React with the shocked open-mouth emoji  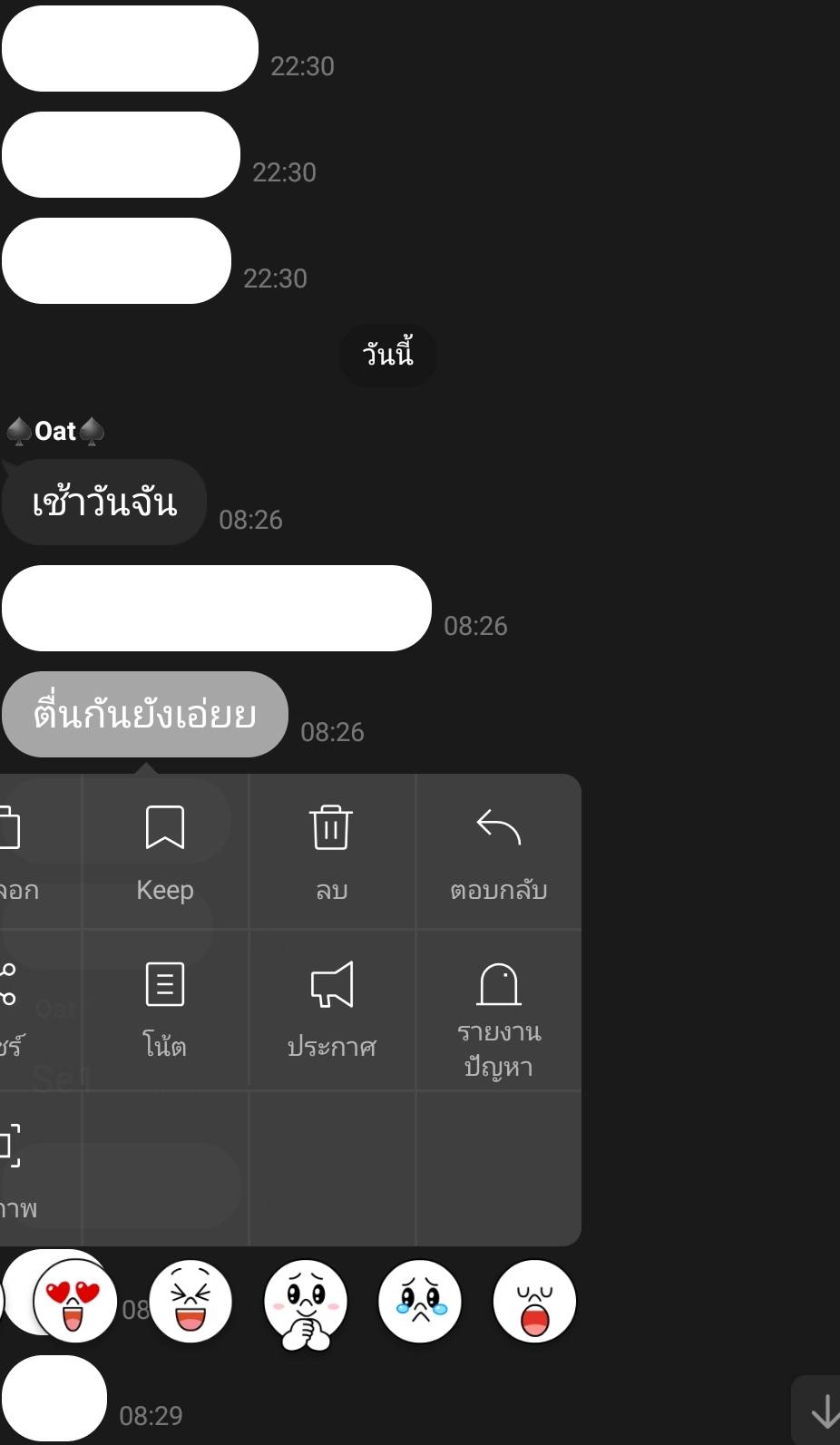point(534,1301)
